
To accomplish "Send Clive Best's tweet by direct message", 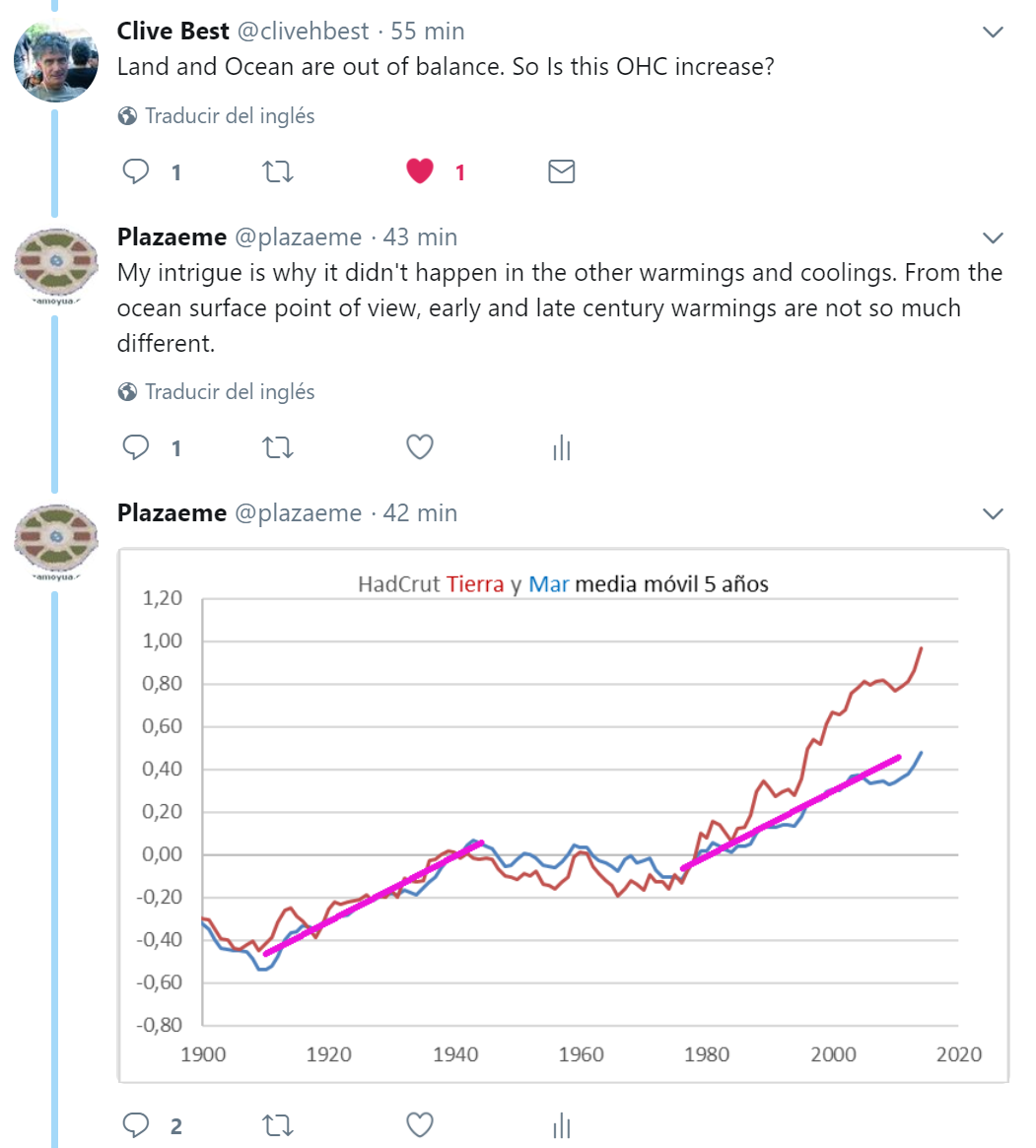I will click(x=561, y=172).
